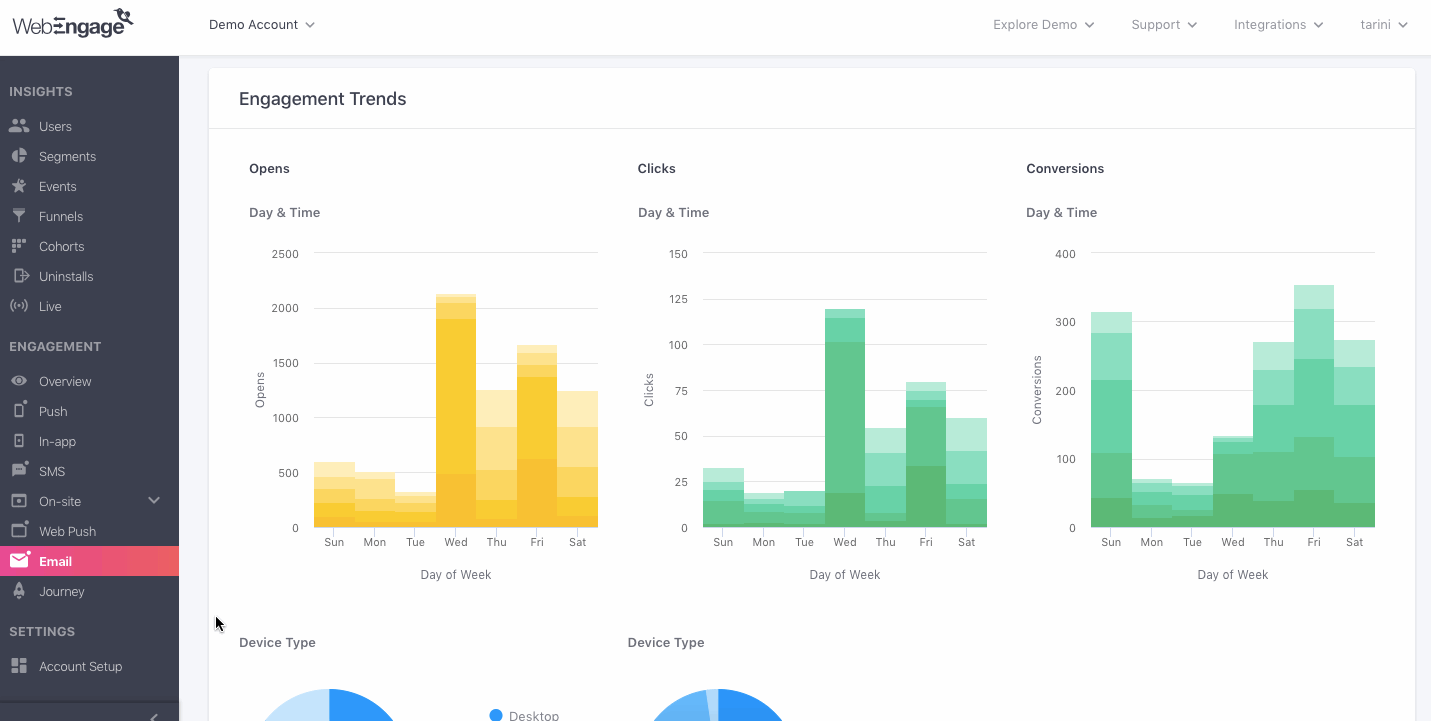Click the Desktop legend dot
Screen dimensions: 1431x721
[x=496, y=715]
